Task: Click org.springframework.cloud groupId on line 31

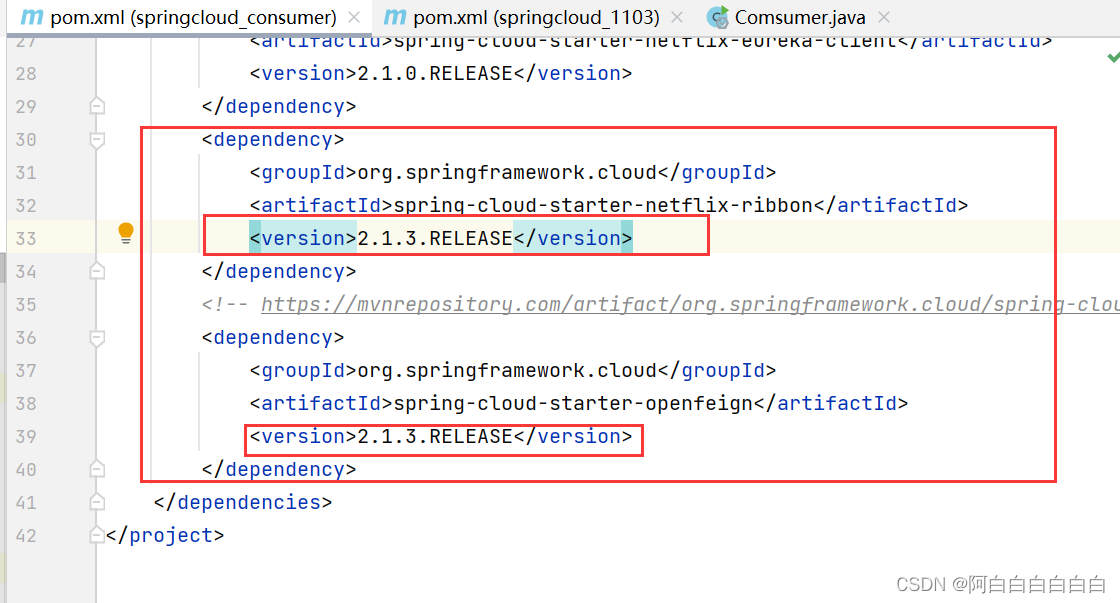Action: (506, 173)
